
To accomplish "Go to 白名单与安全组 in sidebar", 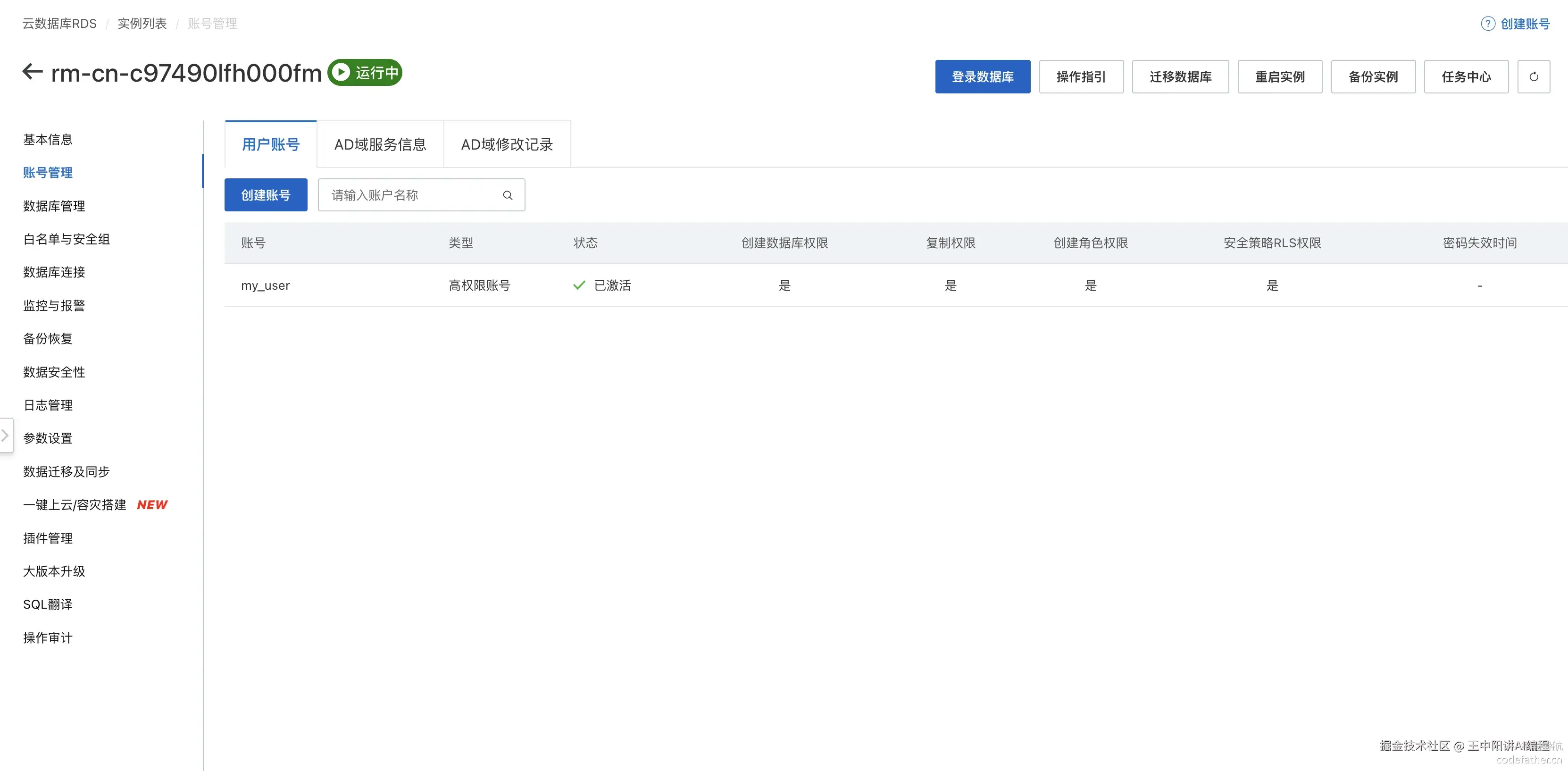I will (x=67, y=239).
